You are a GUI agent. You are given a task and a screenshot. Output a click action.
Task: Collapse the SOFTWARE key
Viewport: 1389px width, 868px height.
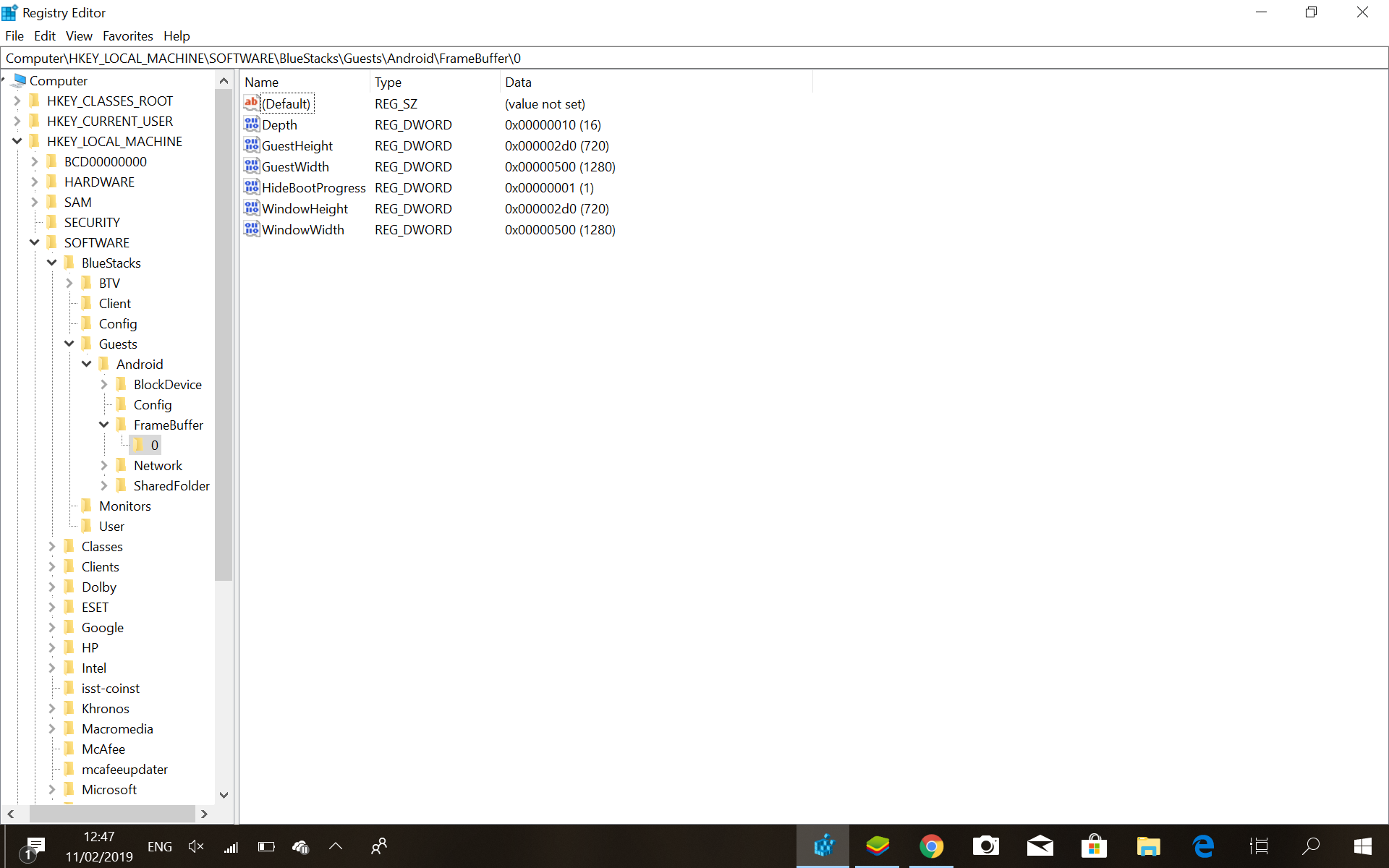point(35,242)
